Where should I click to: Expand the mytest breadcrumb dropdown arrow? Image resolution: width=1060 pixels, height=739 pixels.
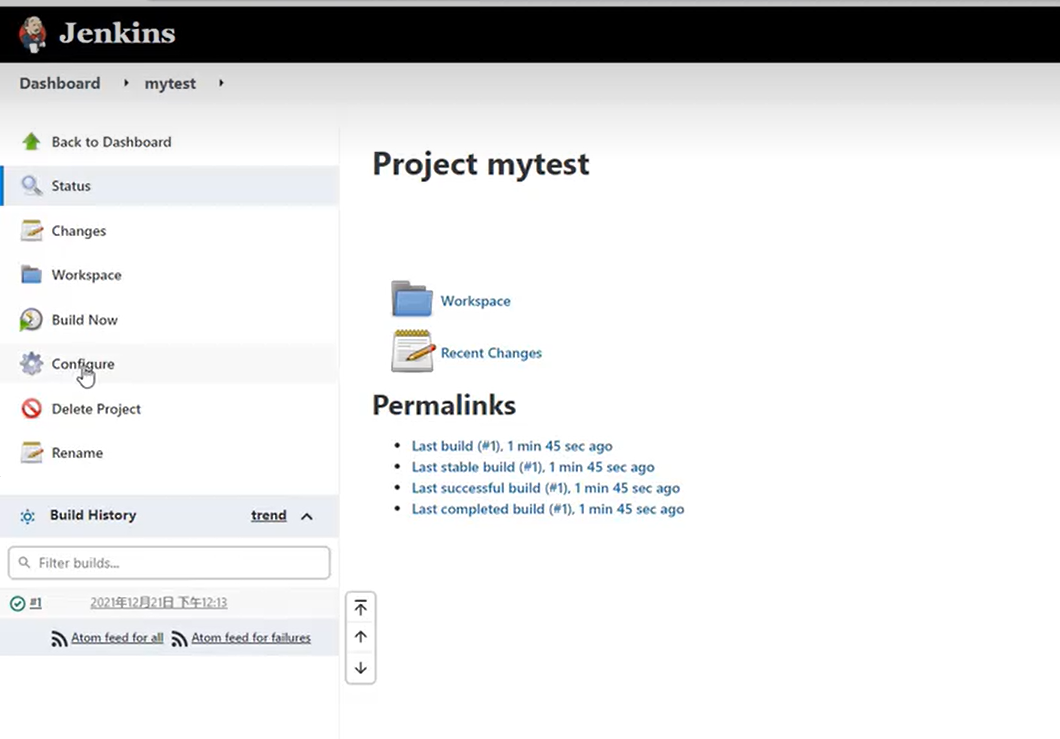221,83
